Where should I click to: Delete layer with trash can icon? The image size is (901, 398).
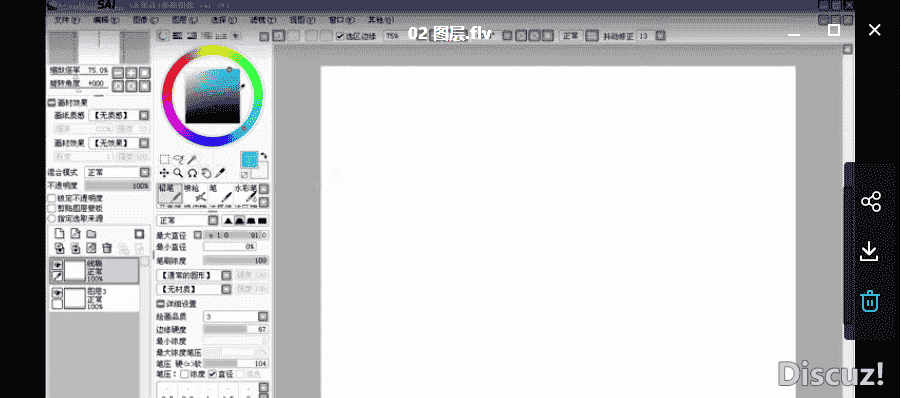tap(107, 248)
